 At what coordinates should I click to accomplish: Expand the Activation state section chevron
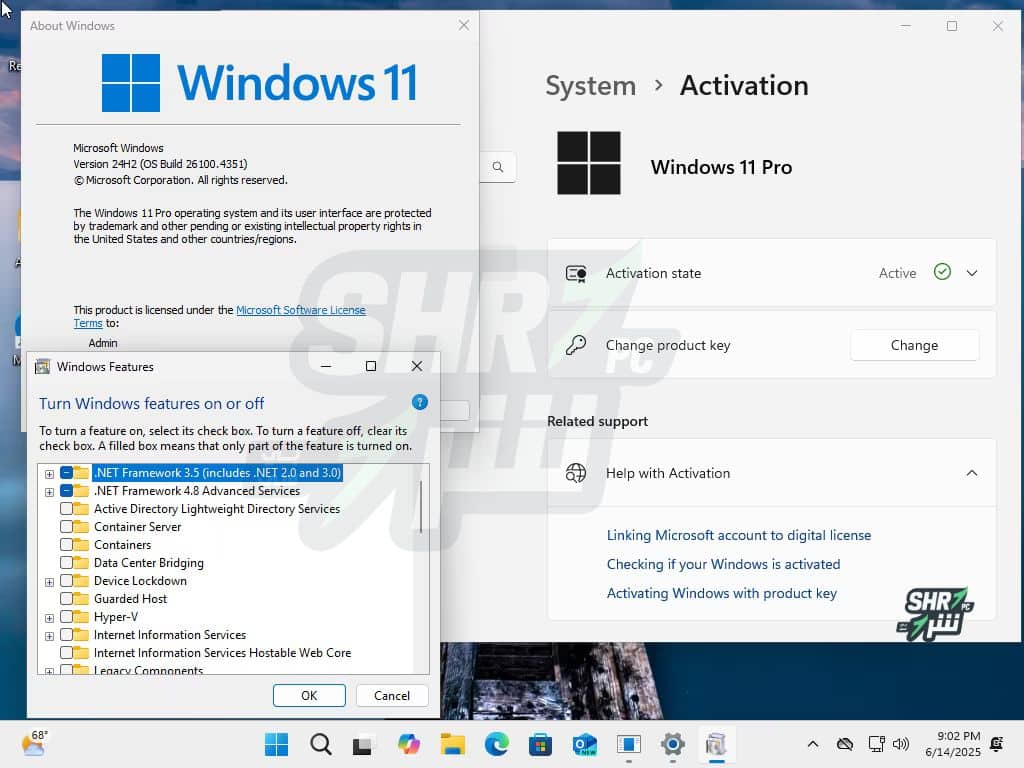pyautogui.click(x=972, y=273)
